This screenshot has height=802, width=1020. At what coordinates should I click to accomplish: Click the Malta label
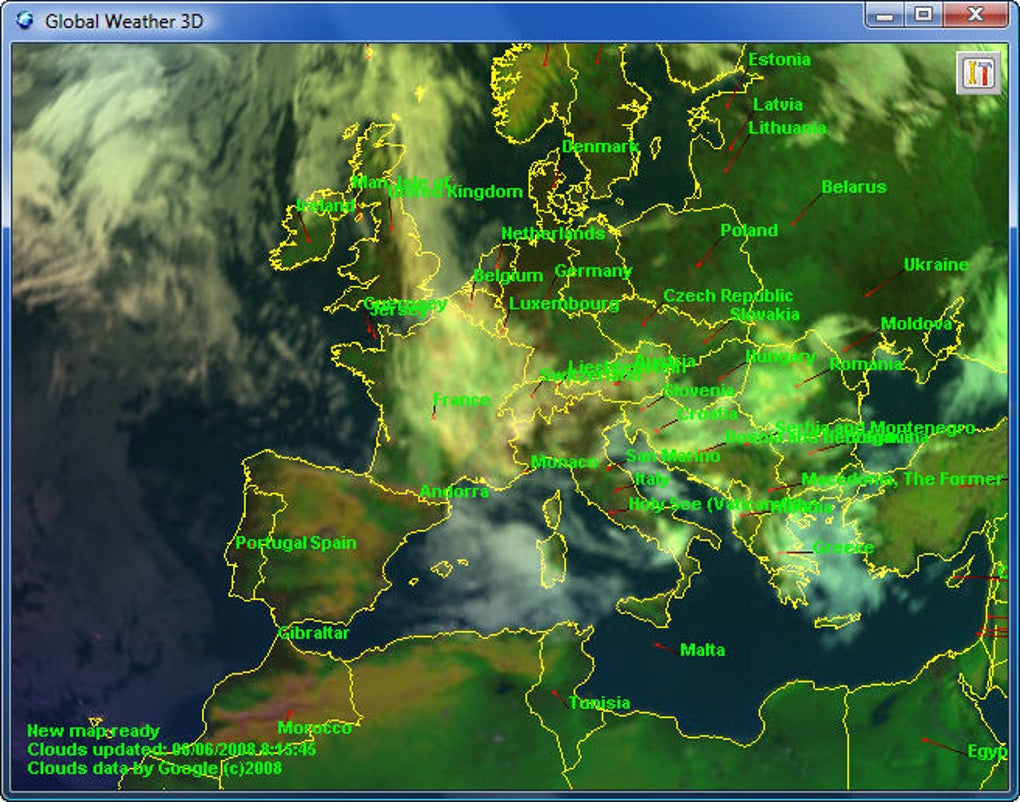(x=702, y=650)
